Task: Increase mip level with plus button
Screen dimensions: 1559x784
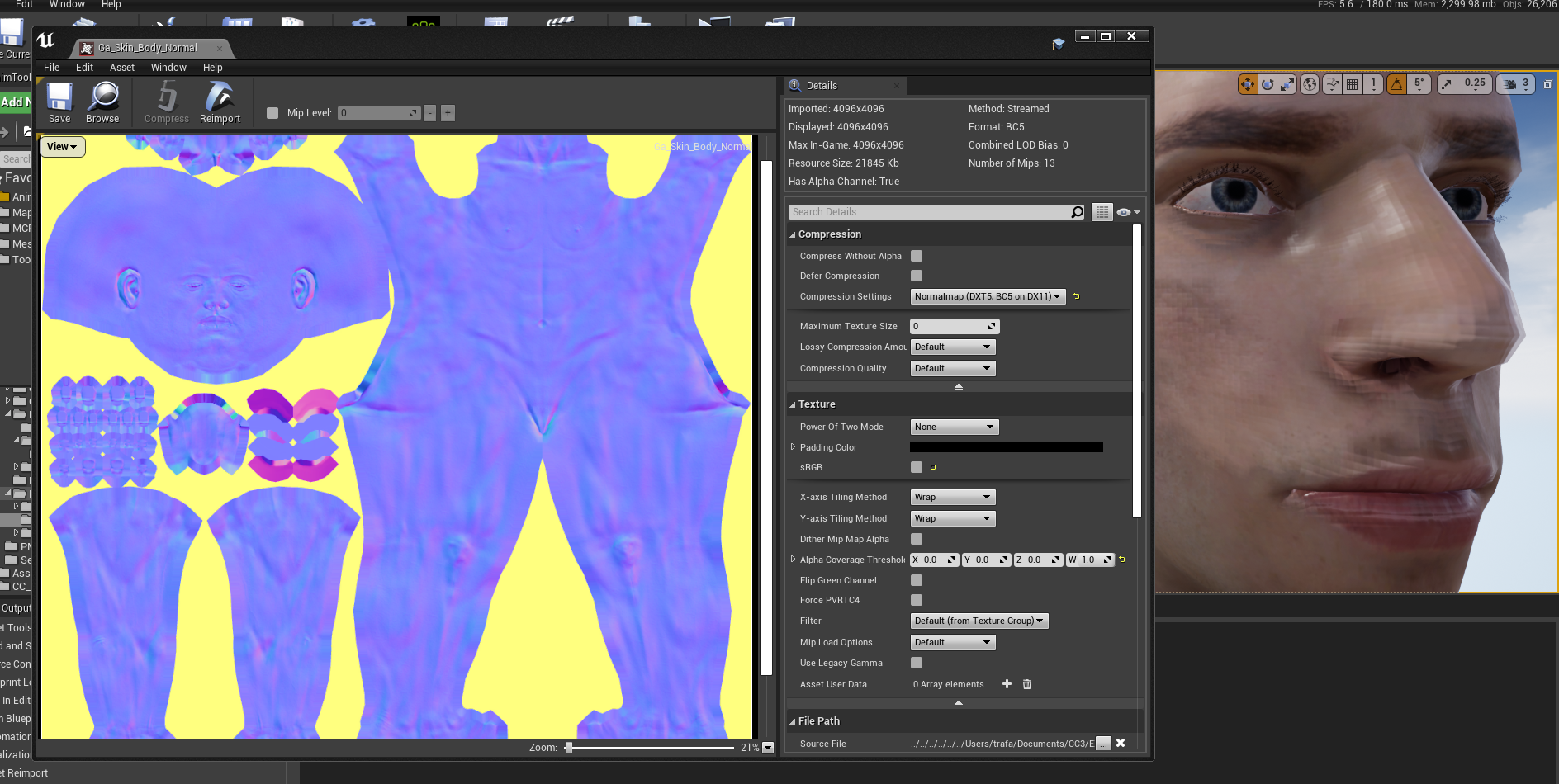Action: [448, 113]
